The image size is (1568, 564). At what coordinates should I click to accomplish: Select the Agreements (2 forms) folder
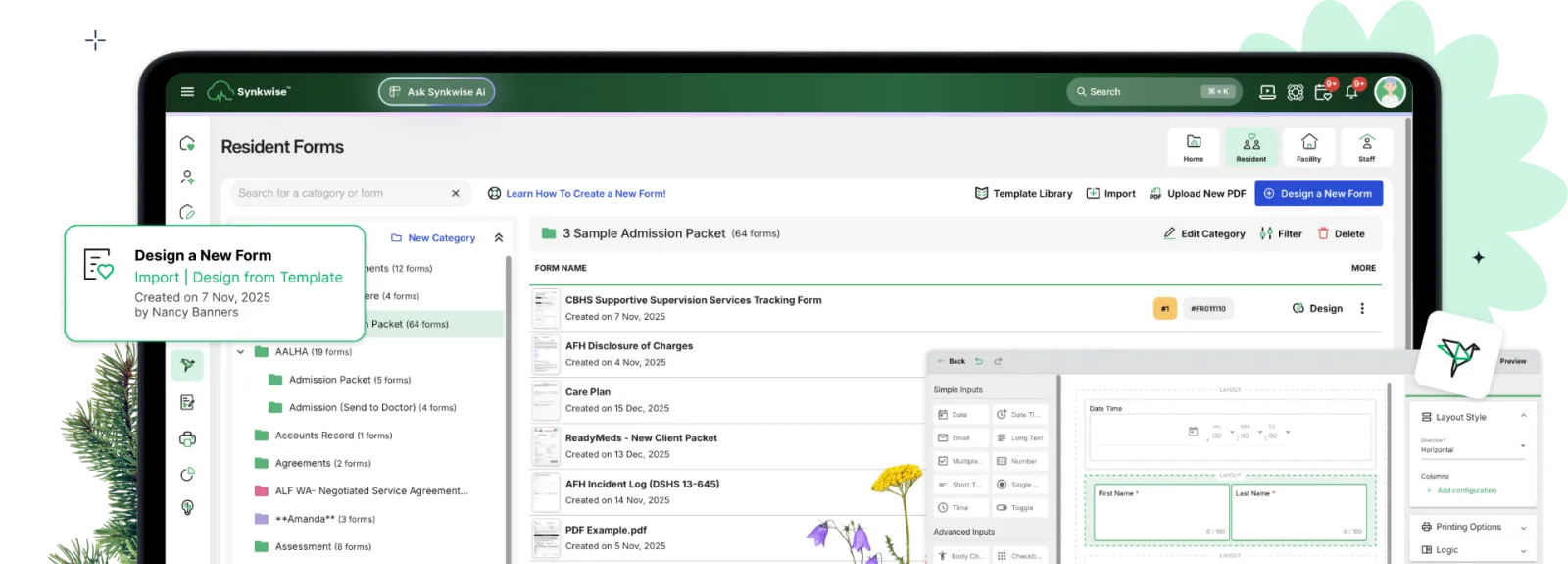313,463
